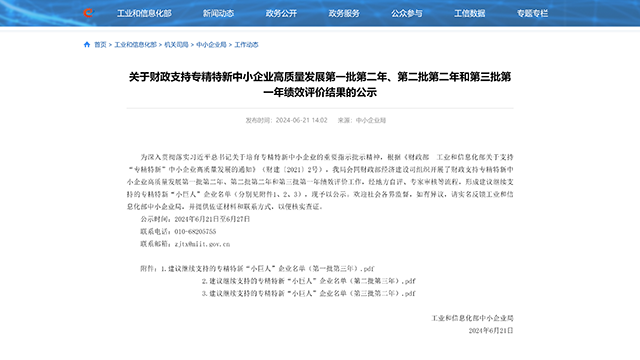Open 政务公开 navigation menu
Viewport: 640px width, 360px height.
tap(281, 13)
